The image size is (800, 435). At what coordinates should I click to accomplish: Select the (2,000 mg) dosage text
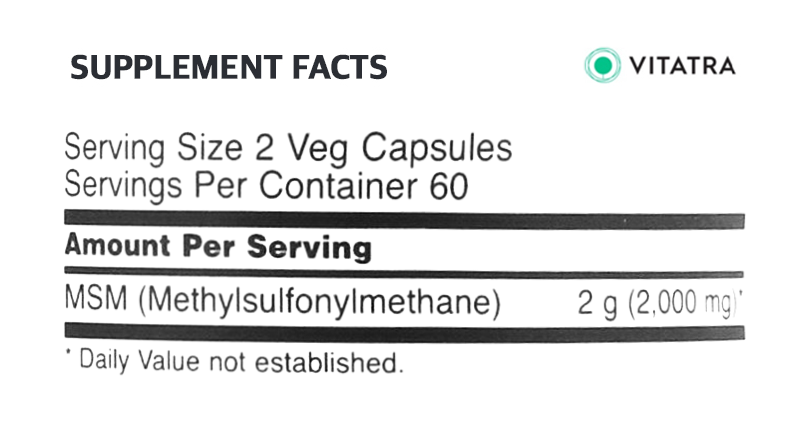pyautogui.click(x=682, y=303)
